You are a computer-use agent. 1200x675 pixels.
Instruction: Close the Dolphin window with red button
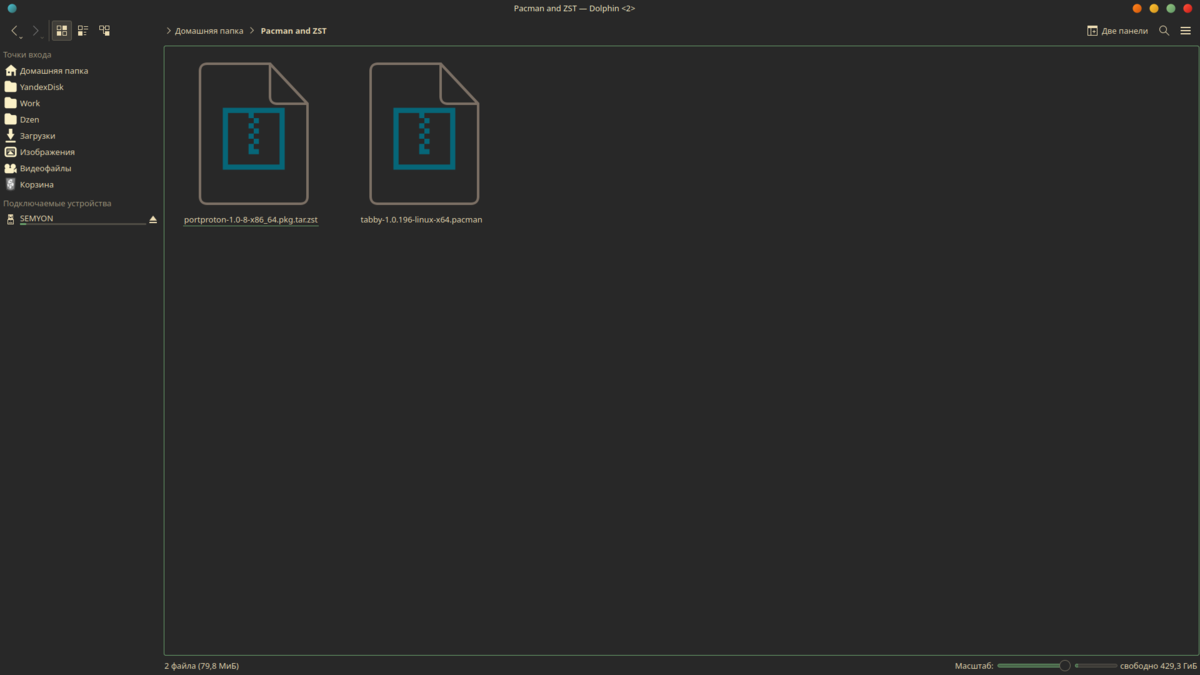1188,8
